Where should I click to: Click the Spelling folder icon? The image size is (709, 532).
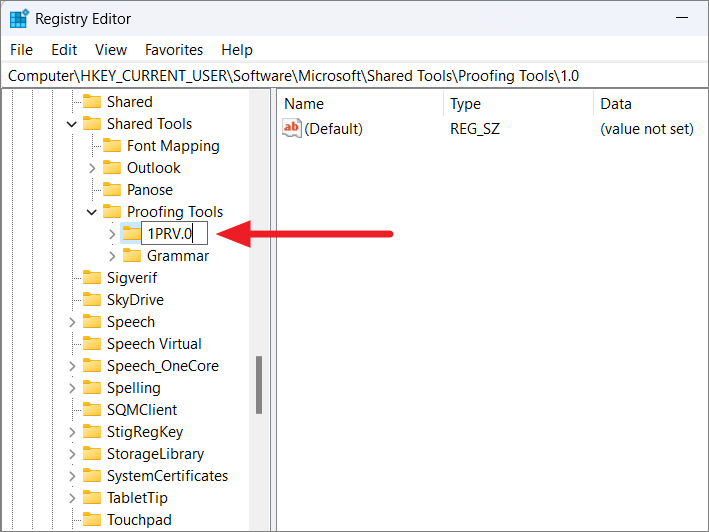pyautogui.click(x=92, y=388)
